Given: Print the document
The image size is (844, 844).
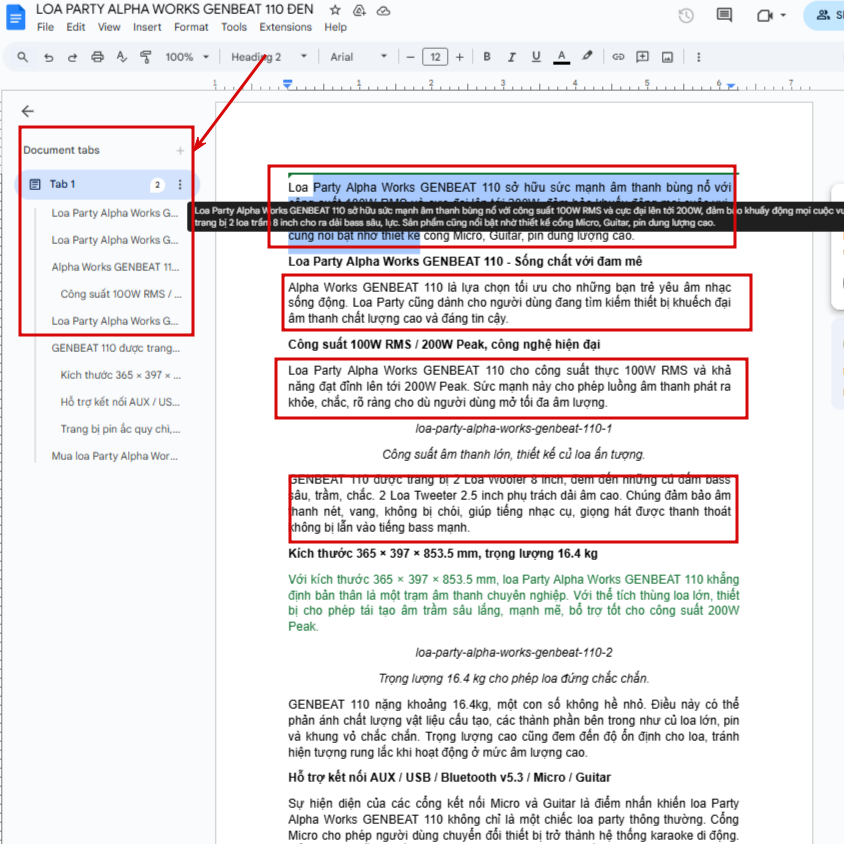Looking at the screenshot, I should click(97, 57).
